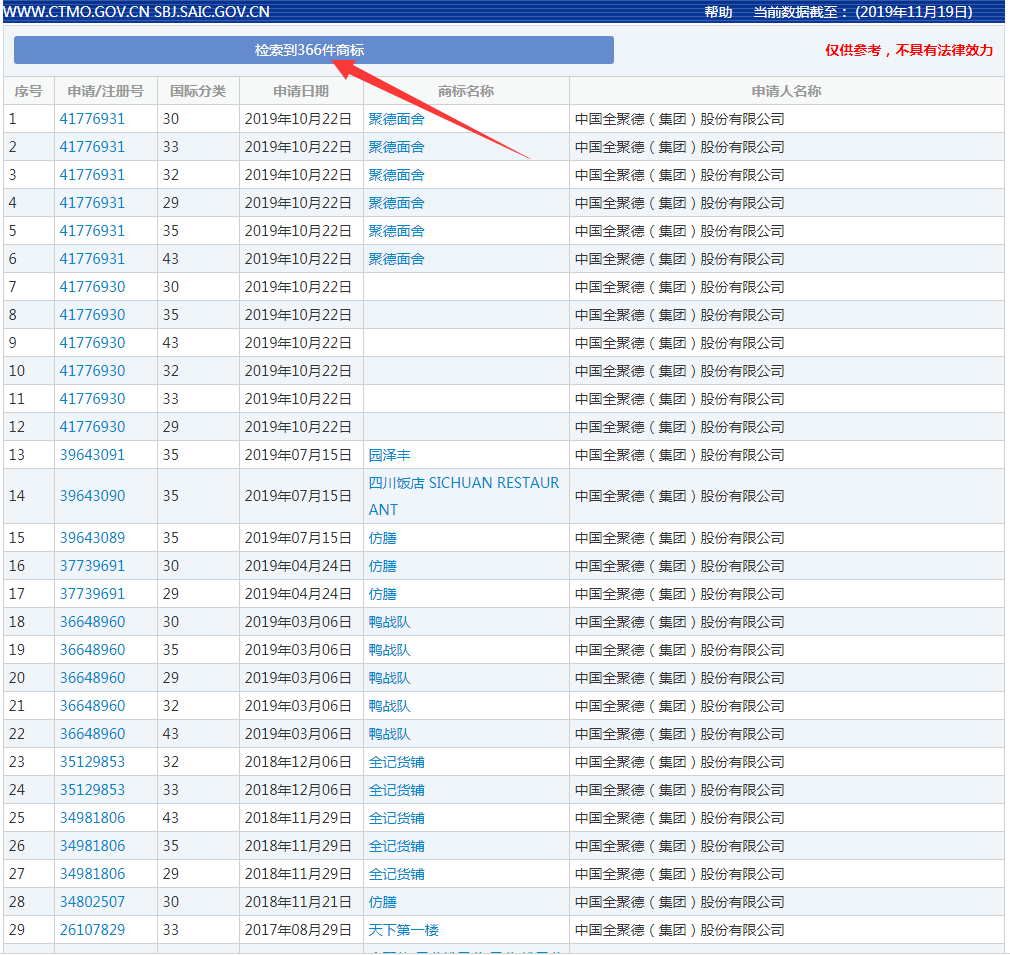Open registration number 39643089
Viewport: 1010px width, 955px height.
coord(92,538)
